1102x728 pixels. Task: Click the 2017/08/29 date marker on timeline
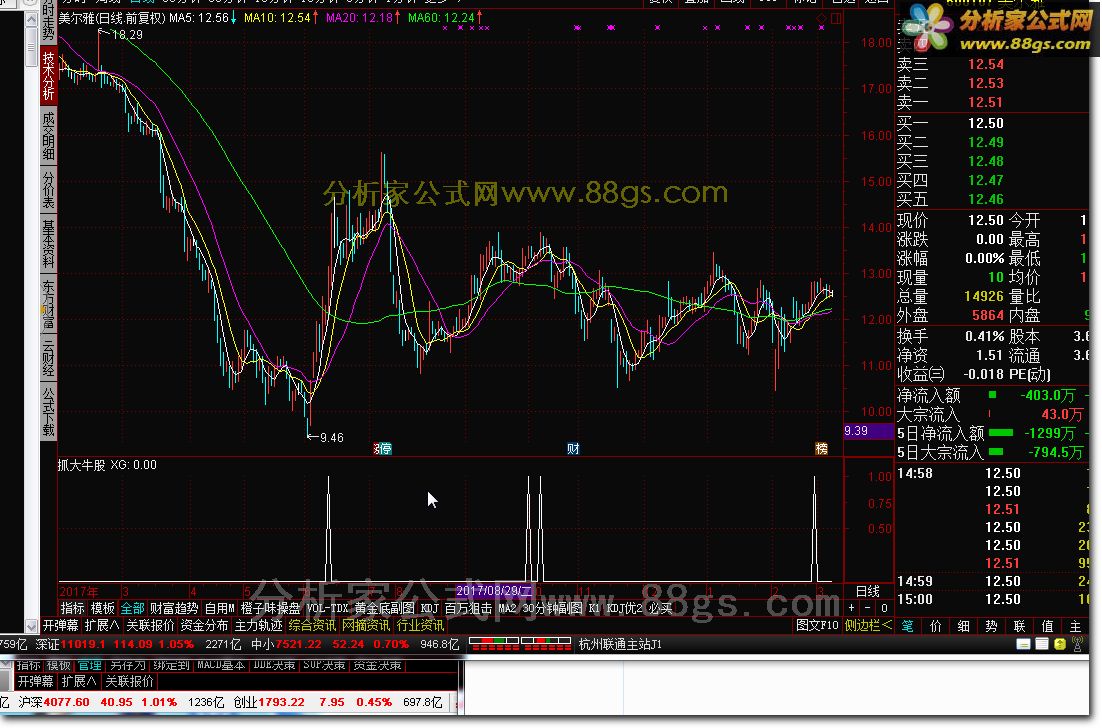tap(494, 591)
